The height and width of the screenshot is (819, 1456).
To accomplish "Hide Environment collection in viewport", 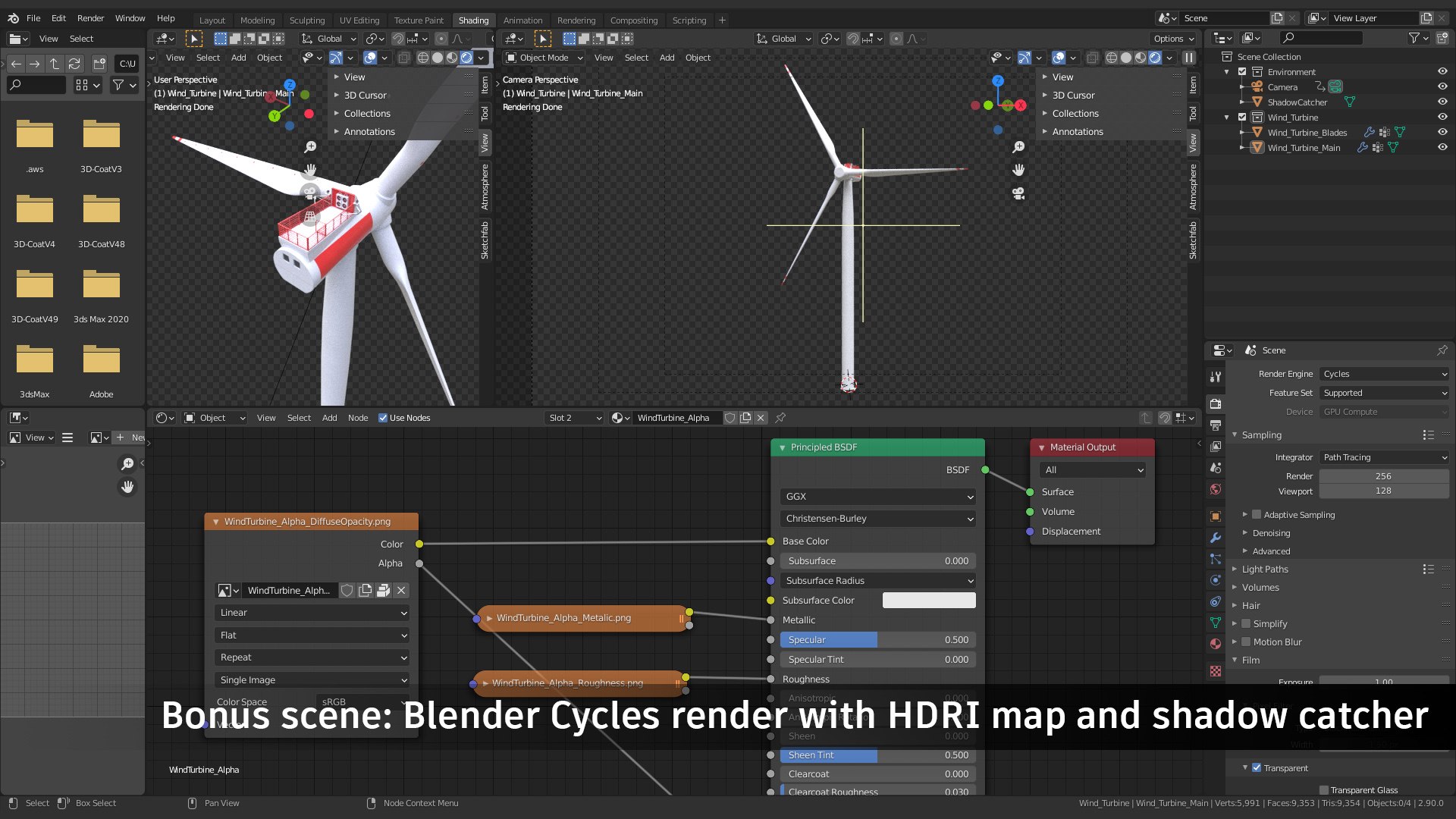I will 1442,72.
